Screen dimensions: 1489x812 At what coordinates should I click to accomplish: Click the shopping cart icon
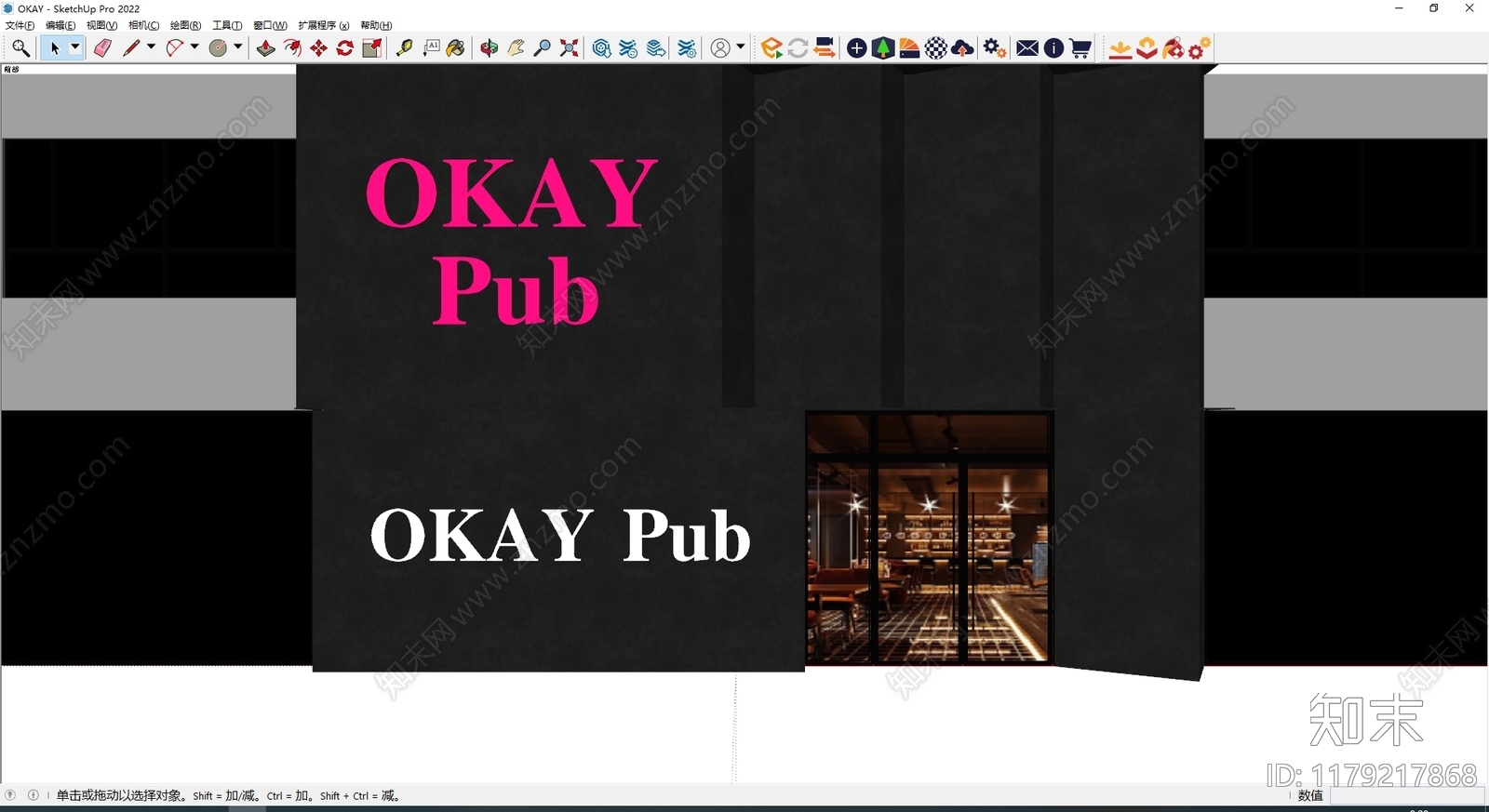(1080, 48)
